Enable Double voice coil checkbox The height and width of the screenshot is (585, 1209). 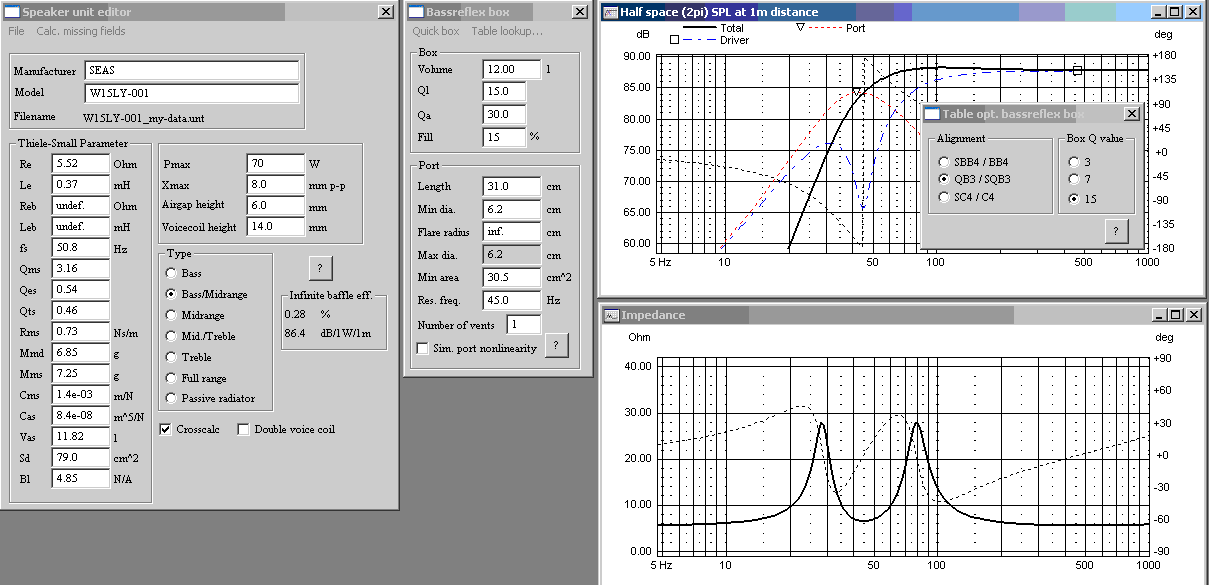pyautogui.click(x=243, y=429)
